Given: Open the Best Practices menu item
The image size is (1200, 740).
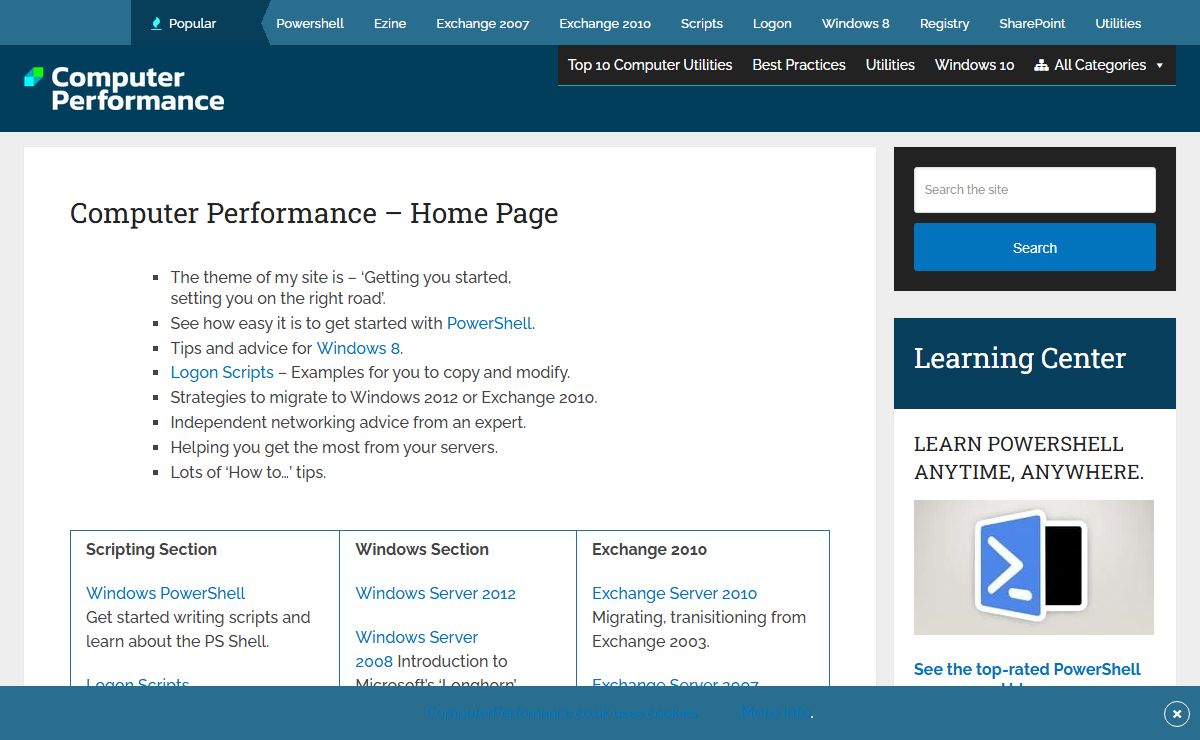Looking at the screenshot, I should pos(799,65).
